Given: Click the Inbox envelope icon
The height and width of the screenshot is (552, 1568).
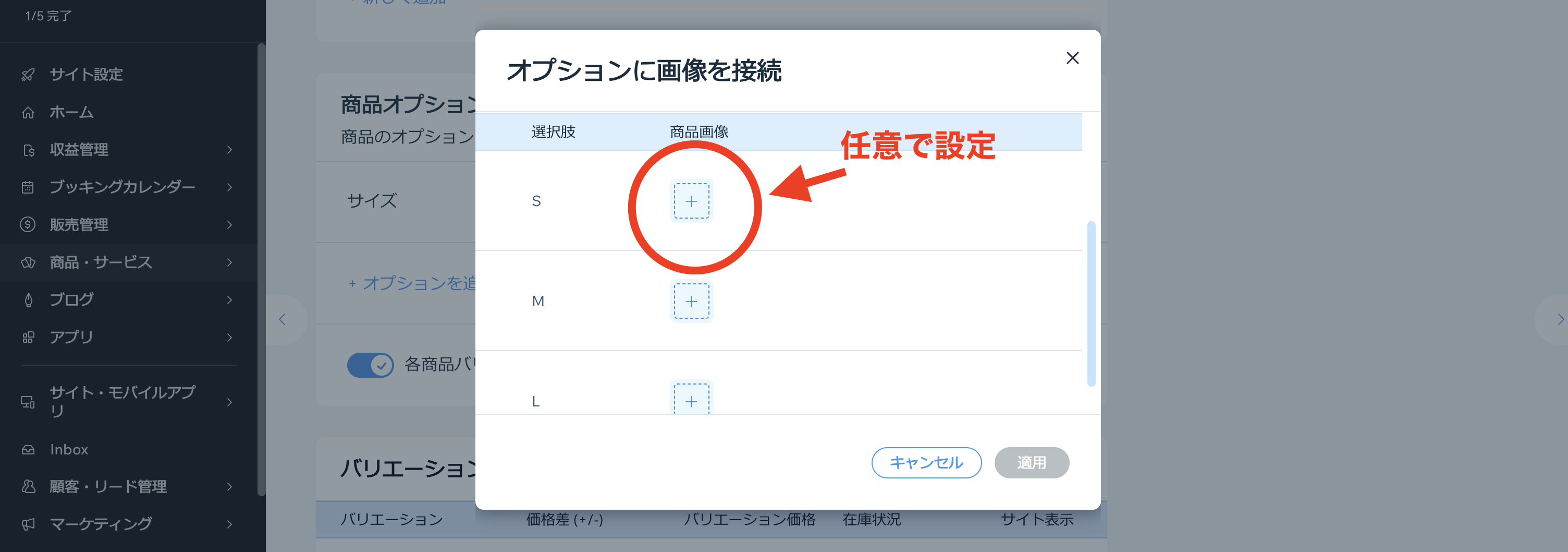Looking at the screenshot, I should point(28,449).
